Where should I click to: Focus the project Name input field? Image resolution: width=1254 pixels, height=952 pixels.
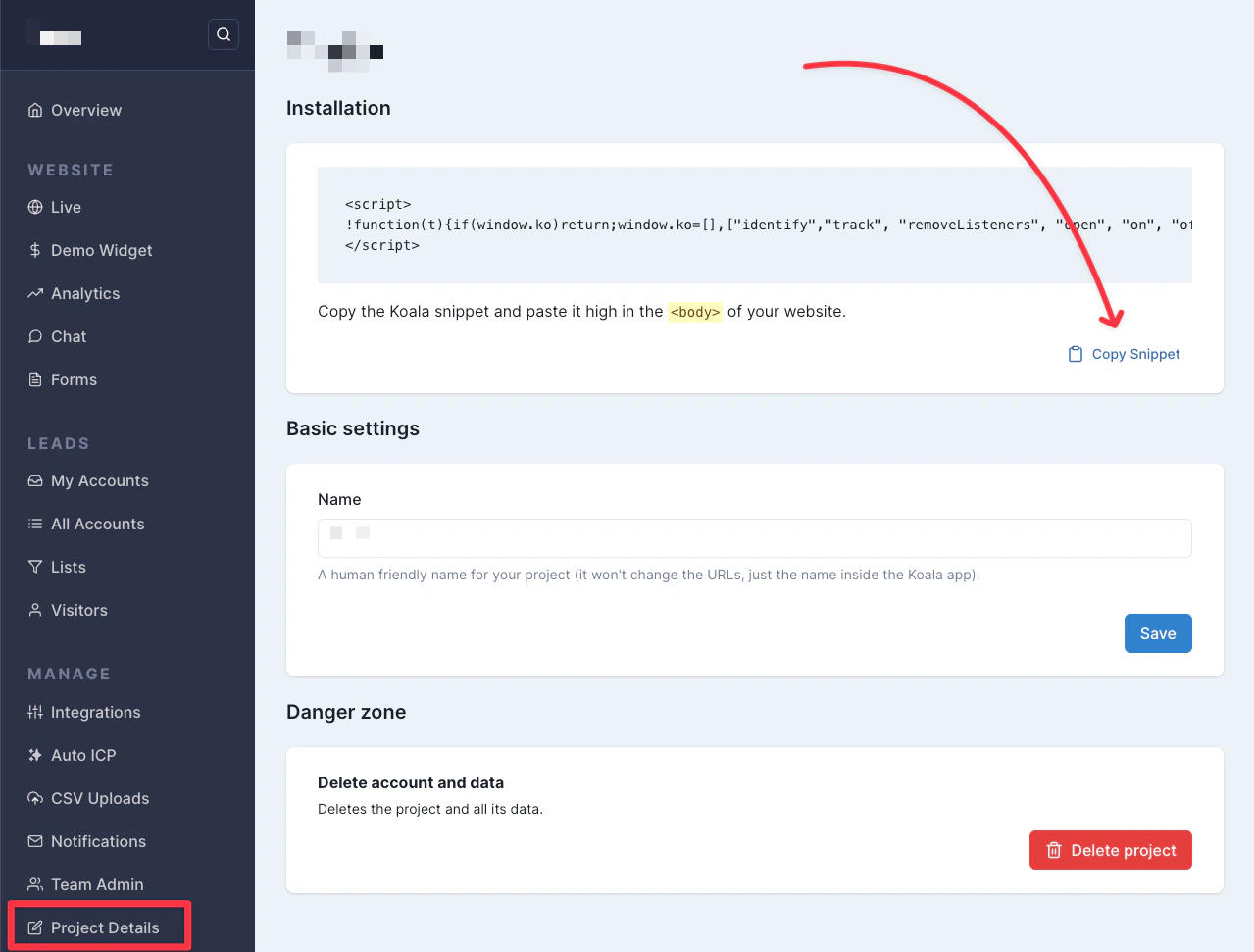tap(755, 538)
